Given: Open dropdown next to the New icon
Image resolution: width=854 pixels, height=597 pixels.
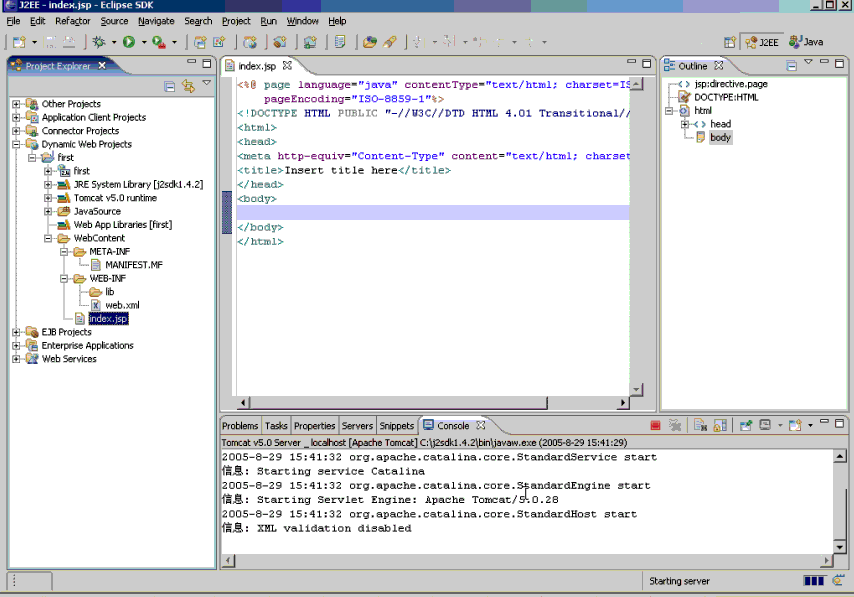Looking at the screenshot, I should point(34,42).
